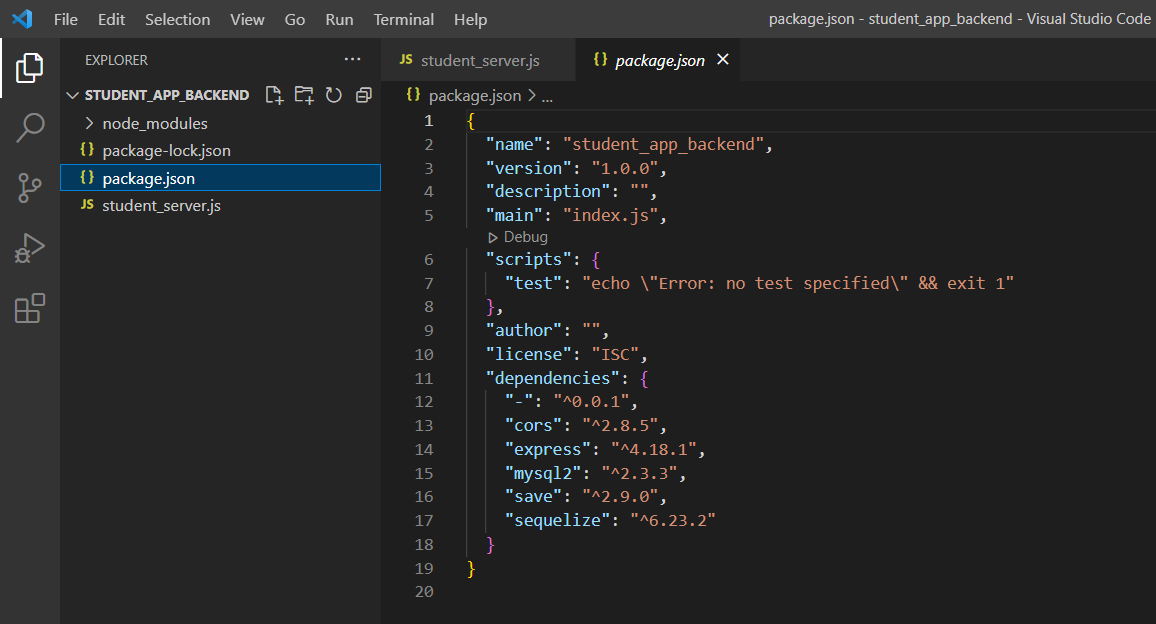Screen dimensions: 1156x624
Task: Open the Selection menu
Action: [177, 19]
